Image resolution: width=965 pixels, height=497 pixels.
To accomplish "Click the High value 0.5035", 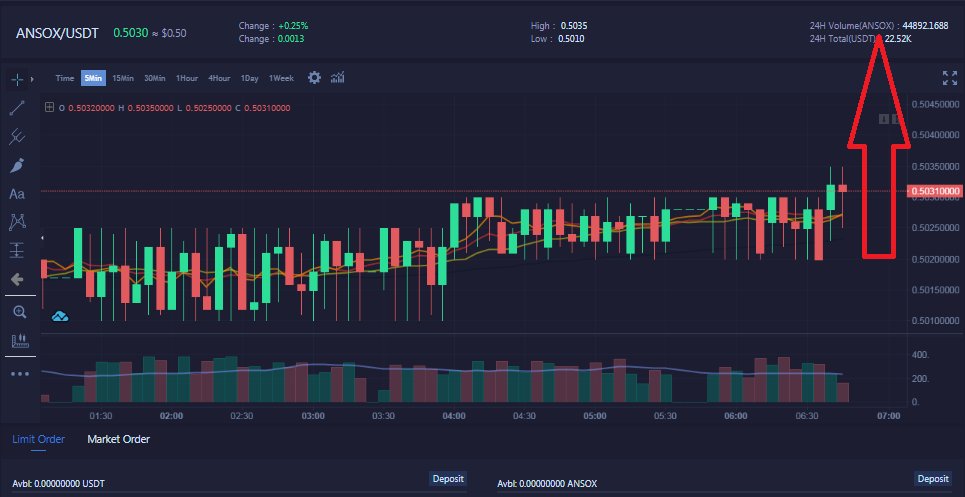I will point(574,26).
